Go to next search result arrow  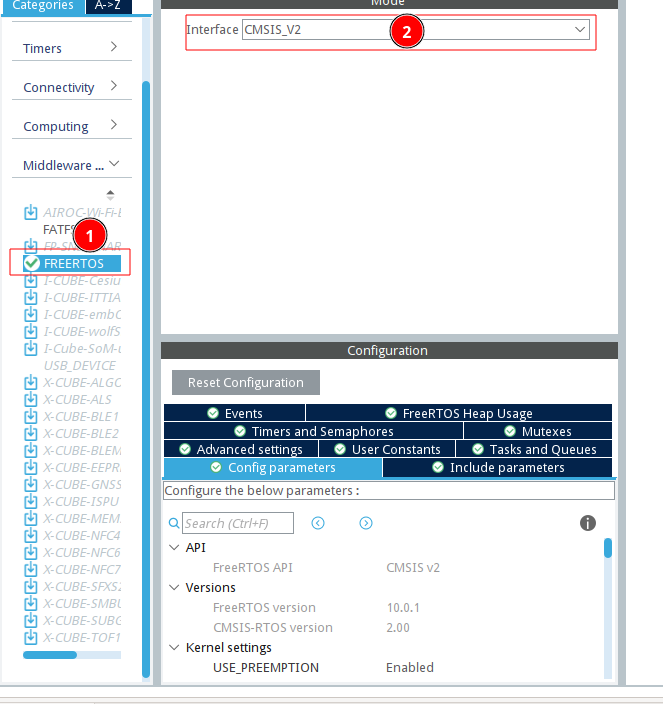(x=366, y=523)
